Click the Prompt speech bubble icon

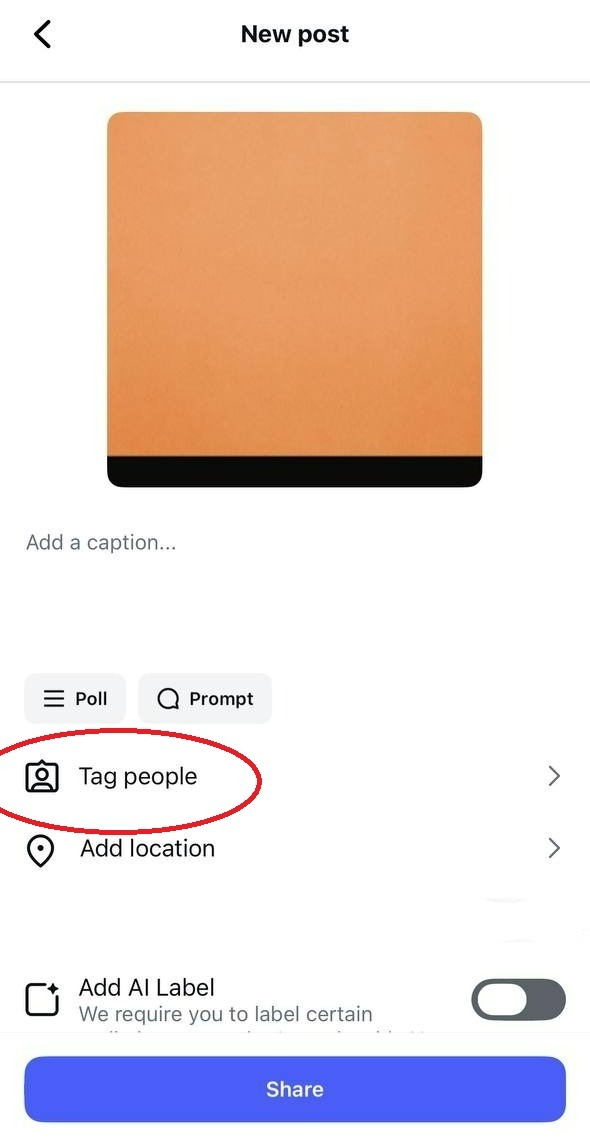pyautogui.click(x=168, y=699)
